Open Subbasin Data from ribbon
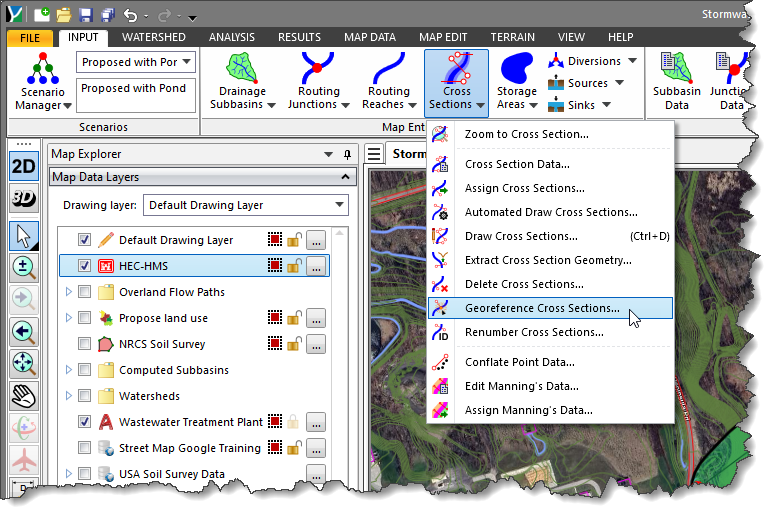768x510 pixels. tap(677, 82)
